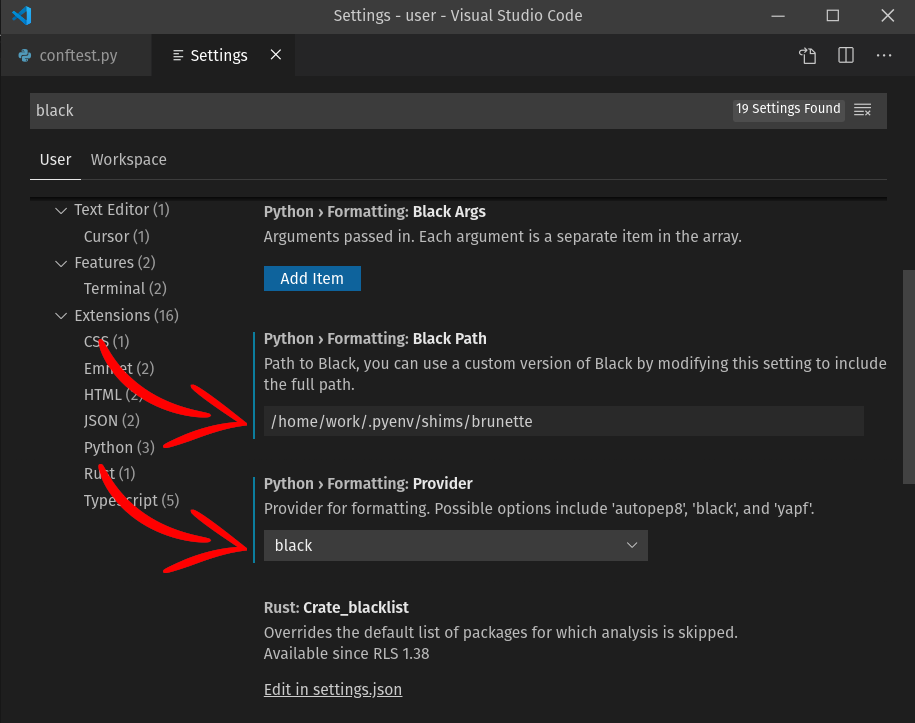Viewport: 915px width, 723px height.
Task: Click the Formatting Provider setting title
Action: [x=368, y=484]
